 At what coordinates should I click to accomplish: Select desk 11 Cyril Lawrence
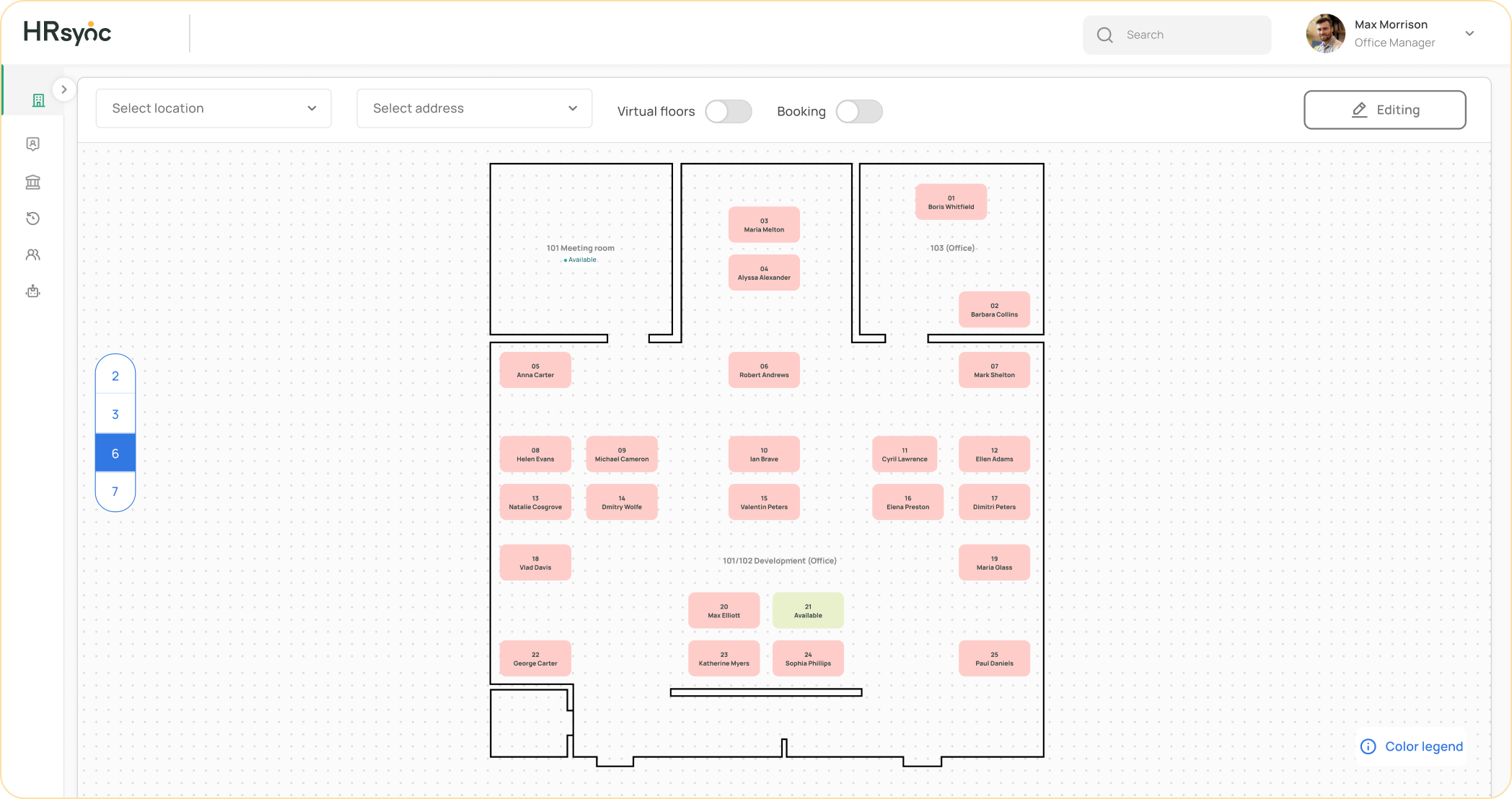(905, 454)
